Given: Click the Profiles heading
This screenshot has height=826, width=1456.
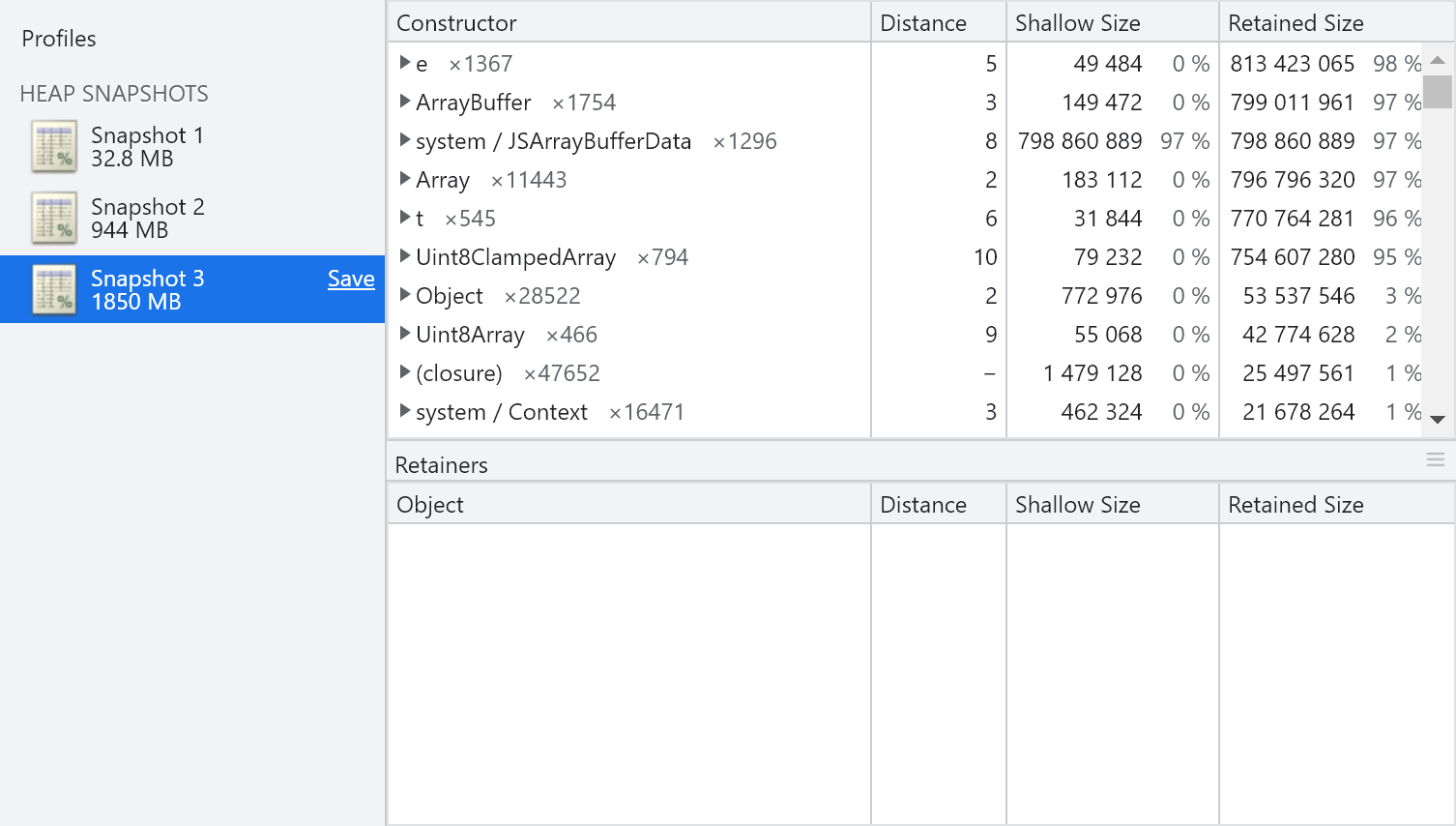Looking at the screenshot, I should point(59,39).
